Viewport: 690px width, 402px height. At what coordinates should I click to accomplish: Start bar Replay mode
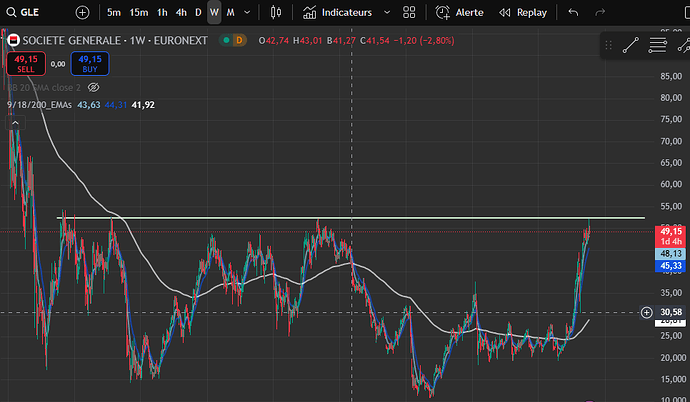click(522, 12)
